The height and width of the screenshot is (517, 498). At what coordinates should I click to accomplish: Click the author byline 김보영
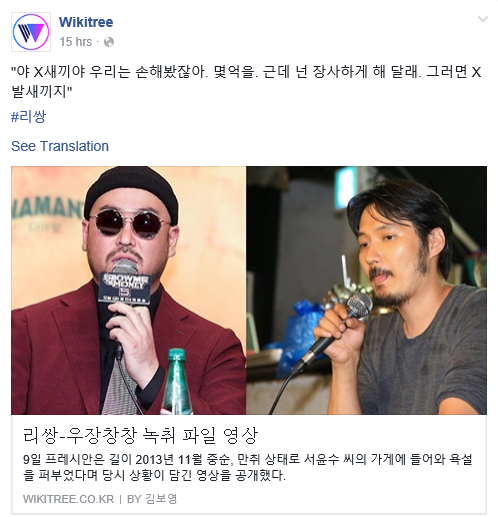(161, 499)
